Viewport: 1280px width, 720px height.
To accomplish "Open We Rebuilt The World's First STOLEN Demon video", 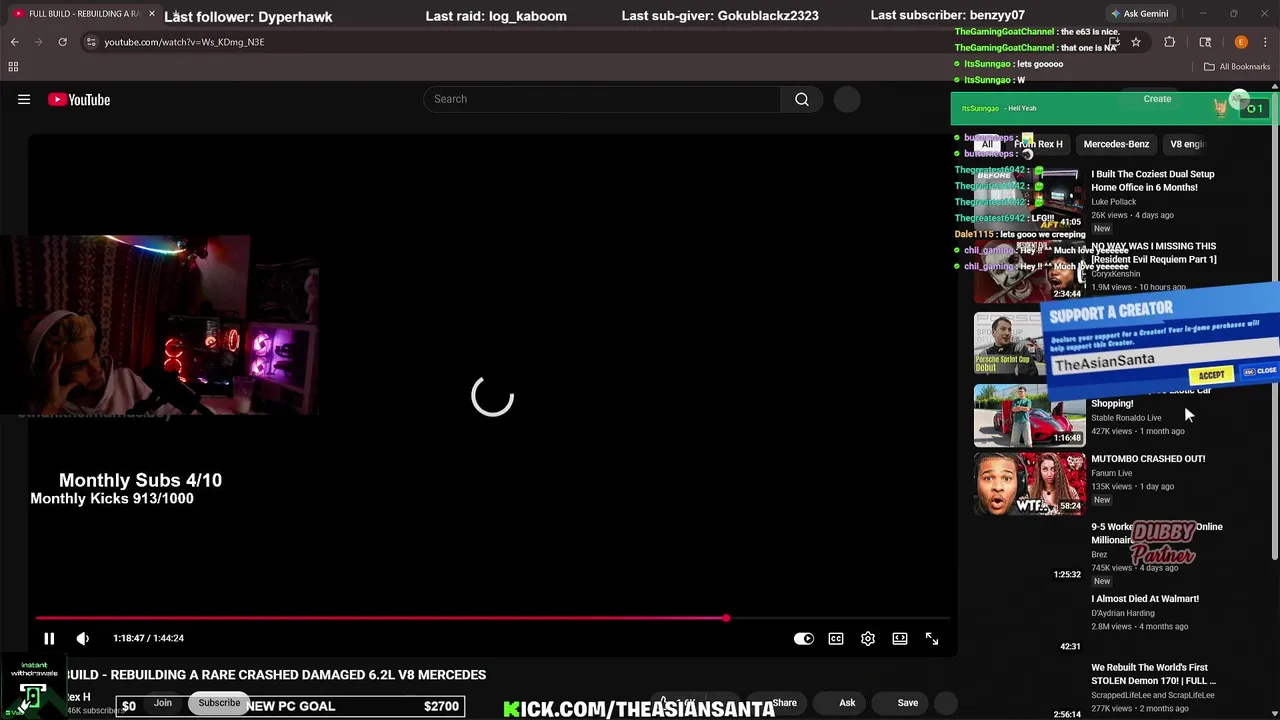I will [x=1153, y=674].
